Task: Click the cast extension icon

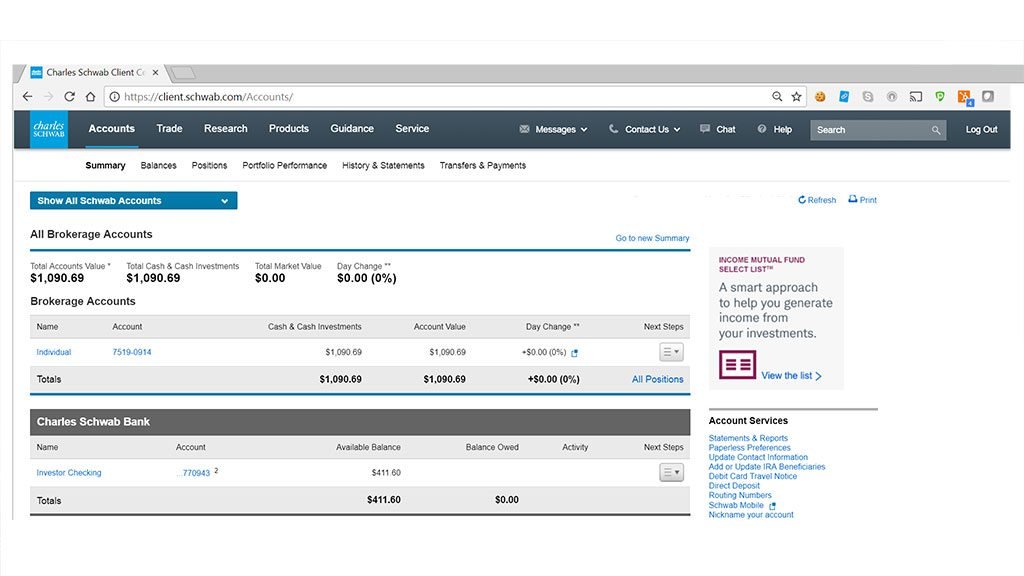Action: pyautogui.click(x=916, y=97)
